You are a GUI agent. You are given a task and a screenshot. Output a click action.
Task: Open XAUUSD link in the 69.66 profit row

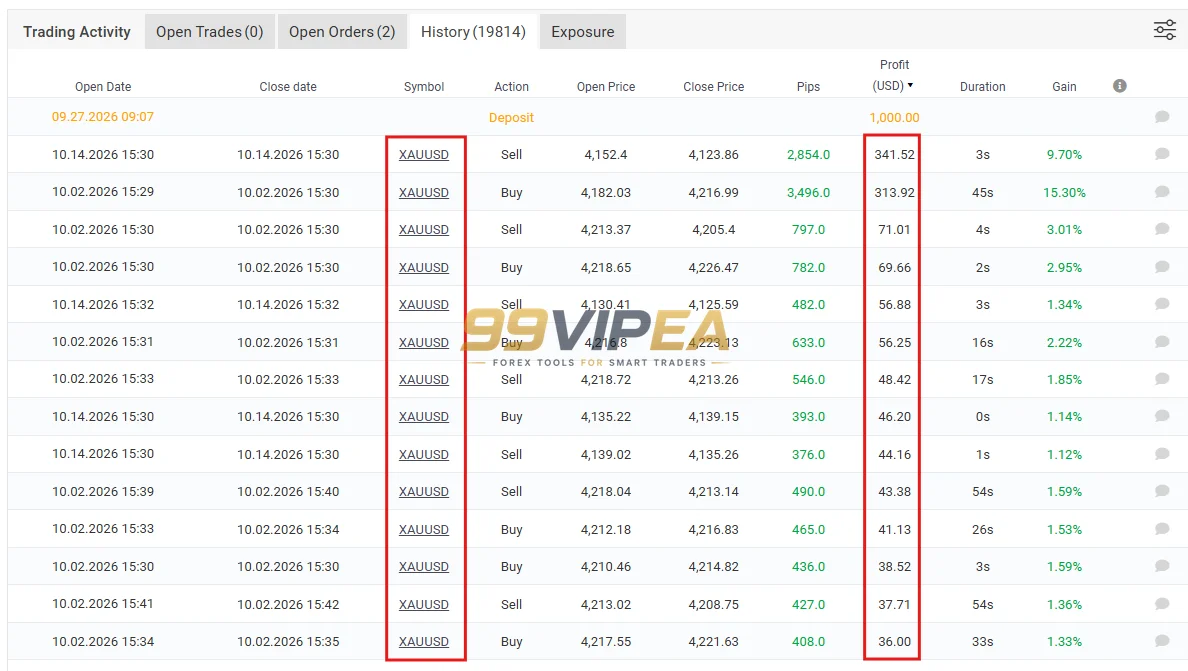point(424,267)
